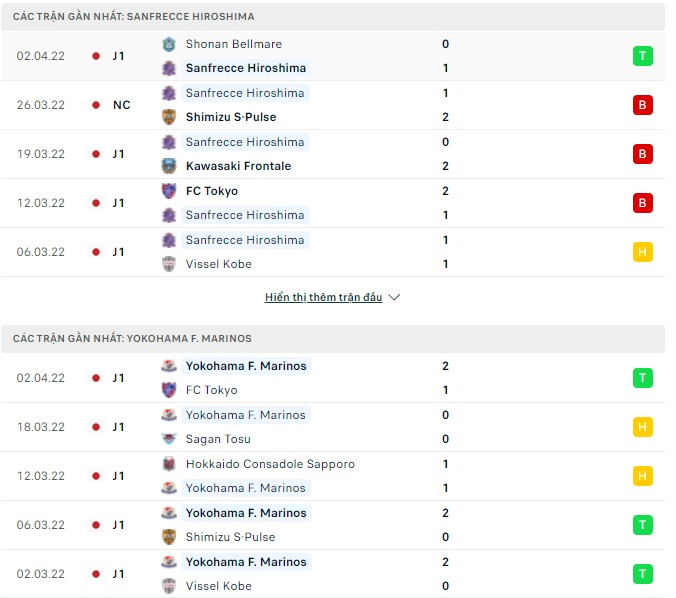Click the yellow H badge for the Vissel Kobe draw
676x598 pixels.
[x=642, y=252]
